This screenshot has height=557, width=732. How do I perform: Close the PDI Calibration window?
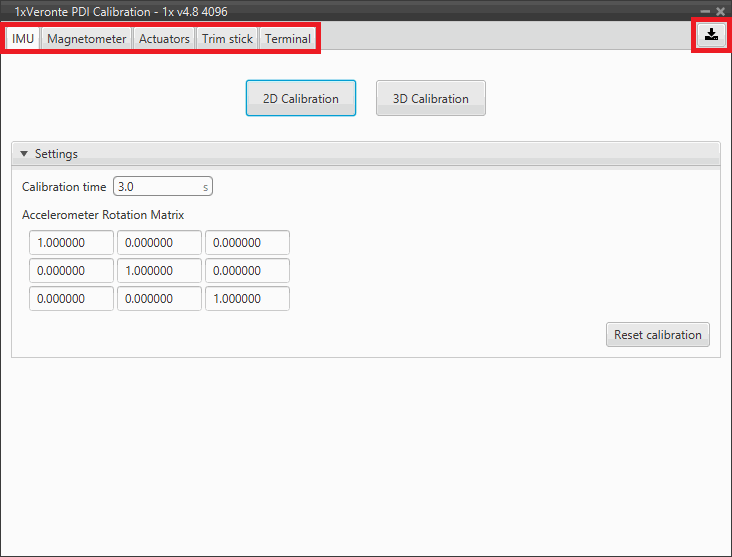tap(720, 11)
